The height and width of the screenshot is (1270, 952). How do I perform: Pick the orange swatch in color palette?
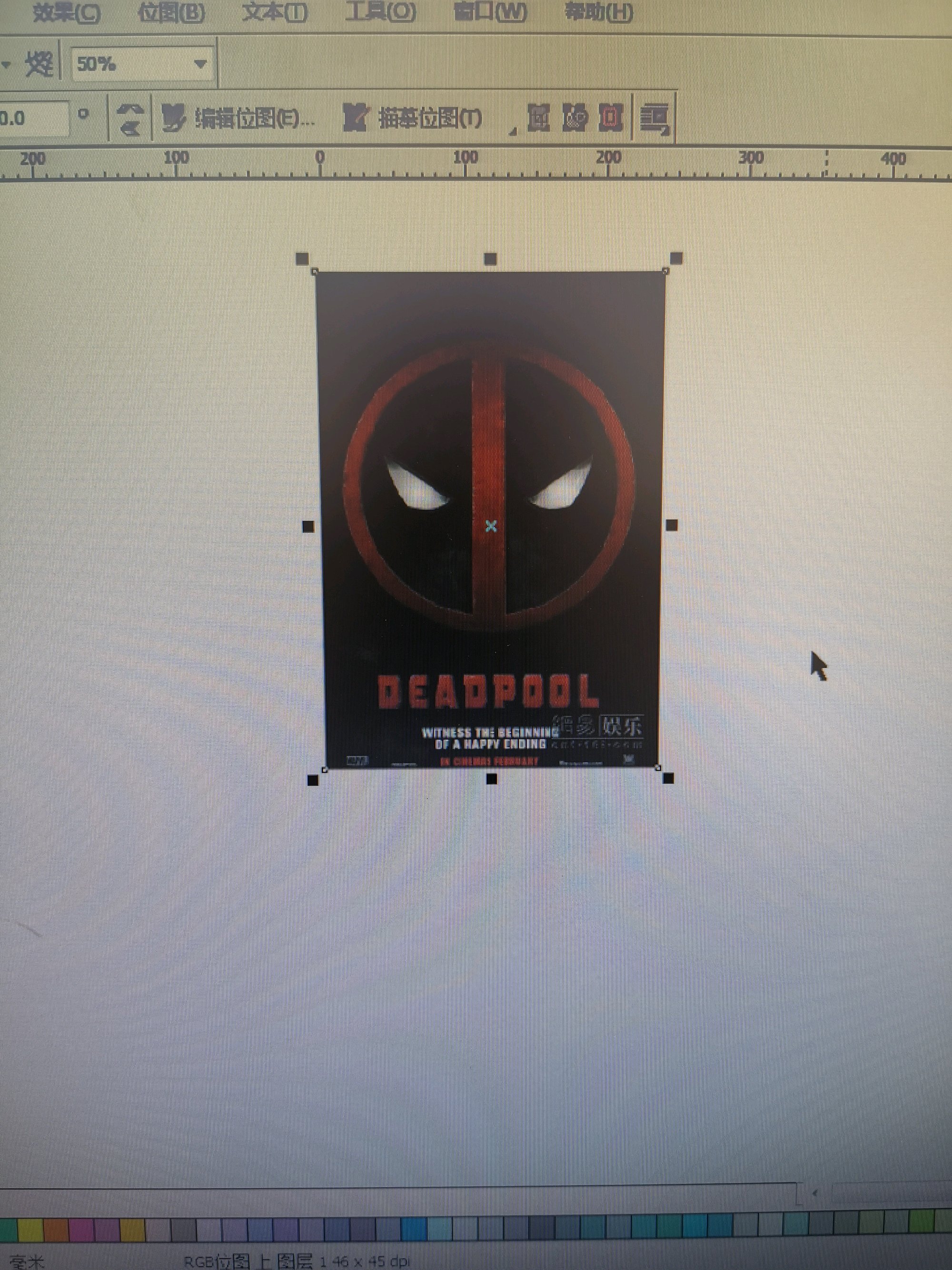(x=56, y=1230)
